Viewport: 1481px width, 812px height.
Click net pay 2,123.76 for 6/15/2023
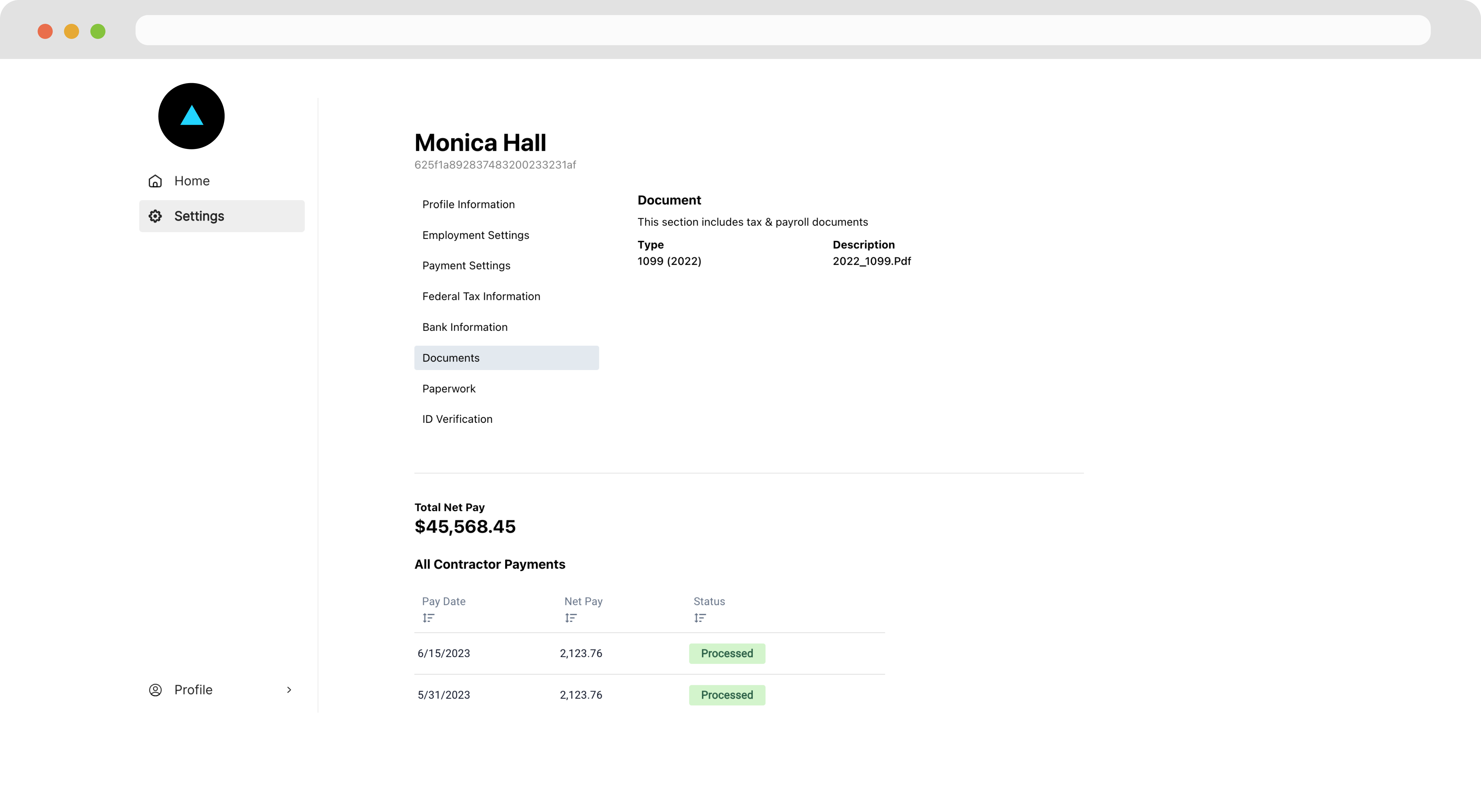pos(581,653)
